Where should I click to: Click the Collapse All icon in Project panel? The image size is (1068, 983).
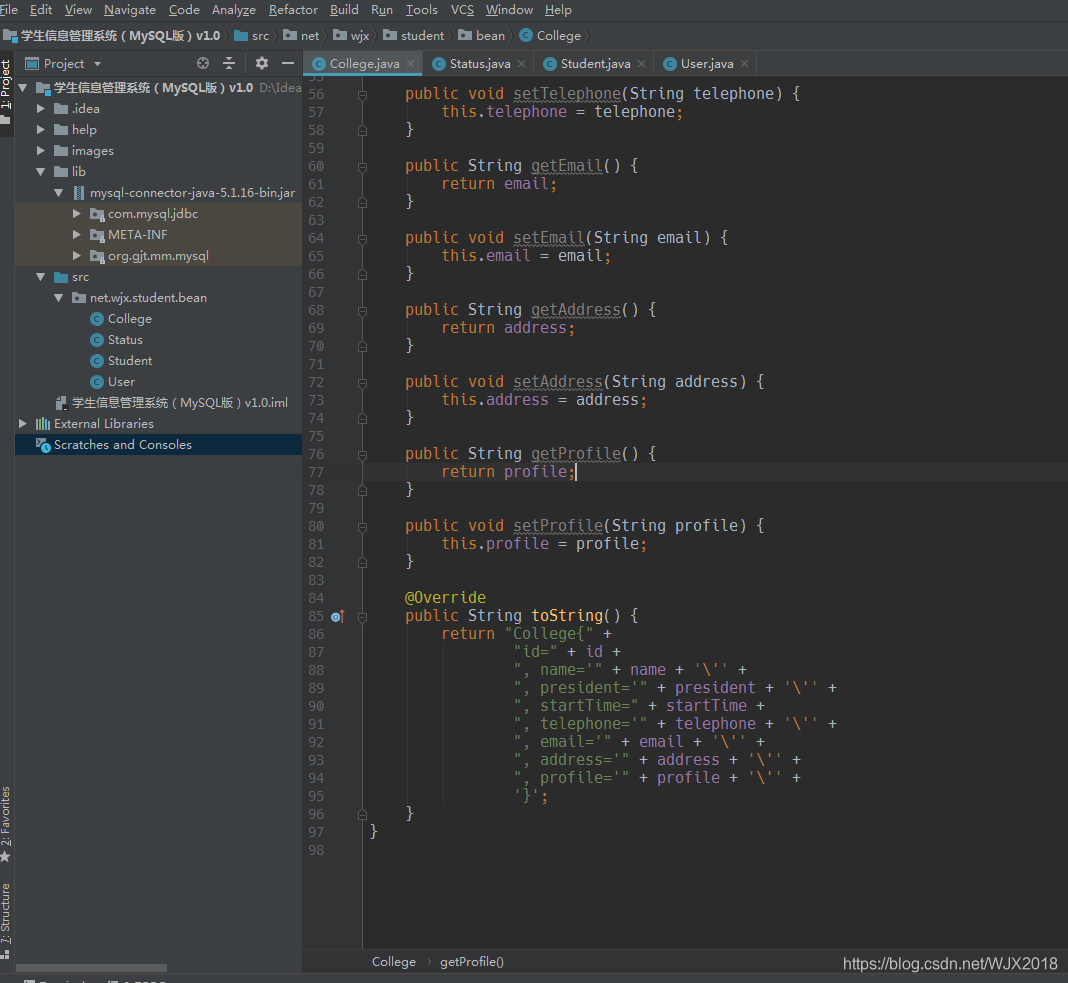pos(229,63)
